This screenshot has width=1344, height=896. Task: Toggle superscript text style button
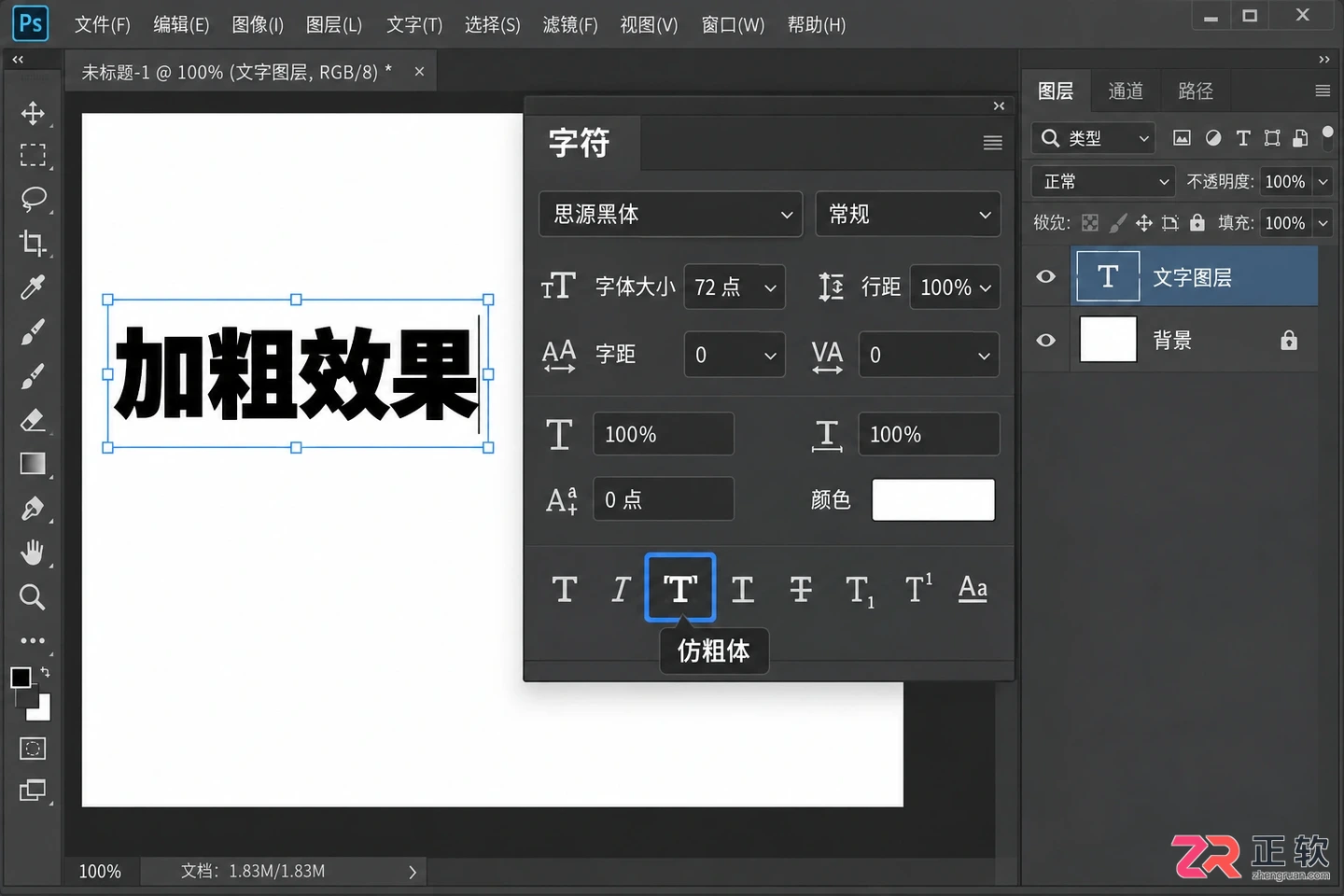pos(918,589)
